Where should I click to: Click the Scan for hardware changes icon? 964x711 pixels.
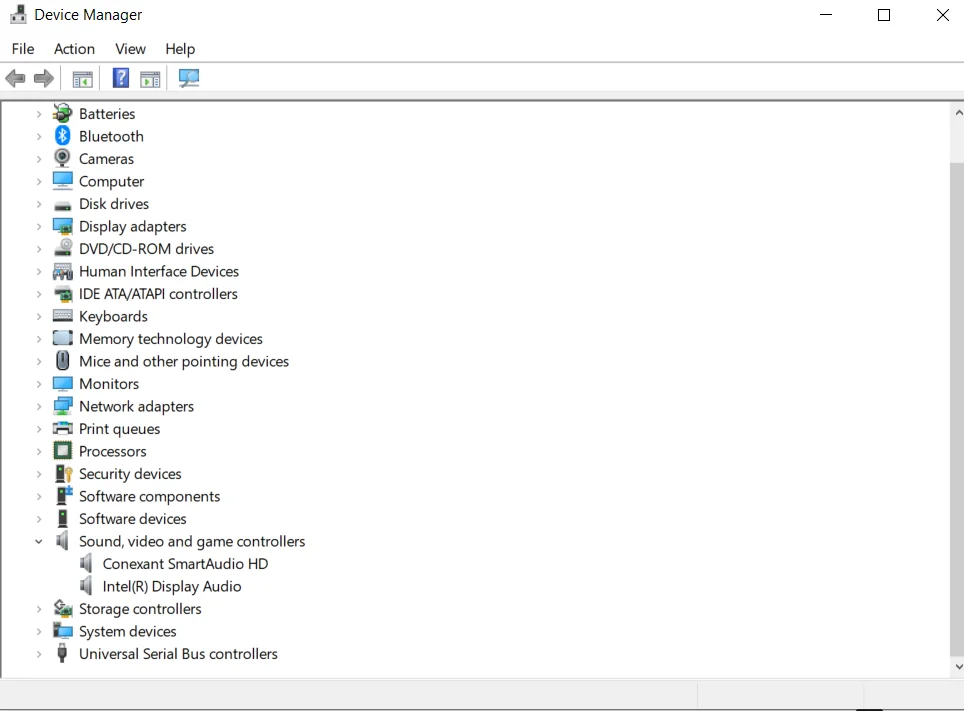pos(189,78)
